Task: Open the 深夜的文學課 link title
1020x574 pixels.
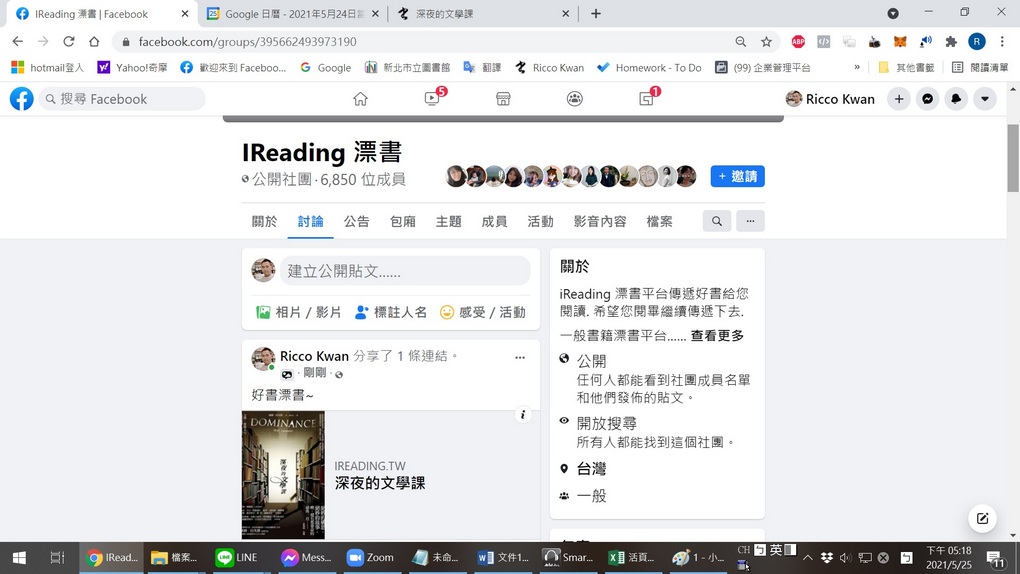Action: click(380, 484)
